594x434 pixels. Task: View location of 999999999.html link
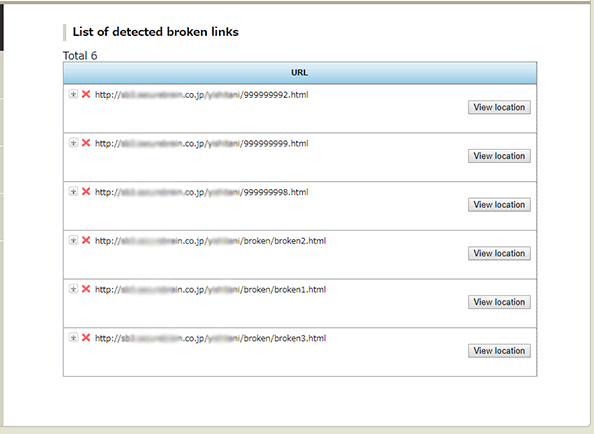click(499, 156)
